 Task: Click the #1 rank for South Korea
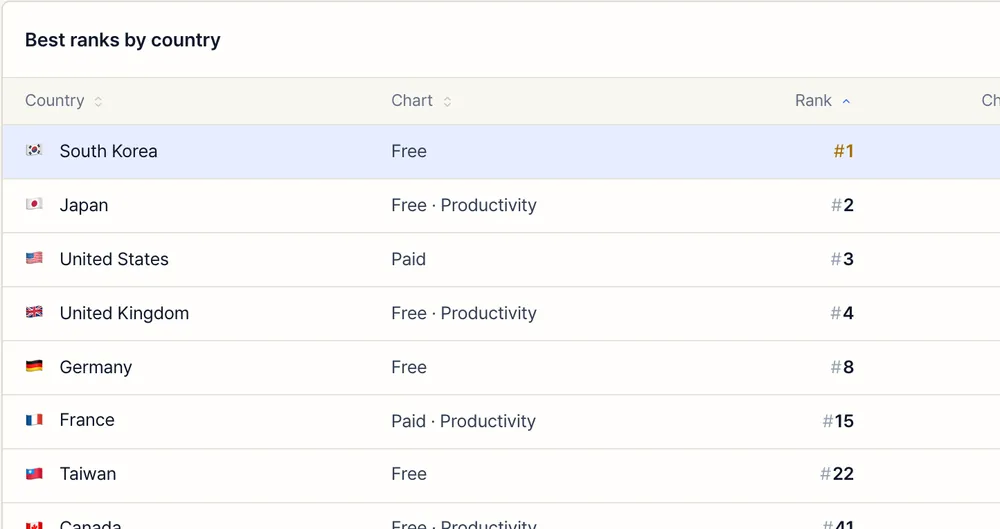(x=843, y=151)
